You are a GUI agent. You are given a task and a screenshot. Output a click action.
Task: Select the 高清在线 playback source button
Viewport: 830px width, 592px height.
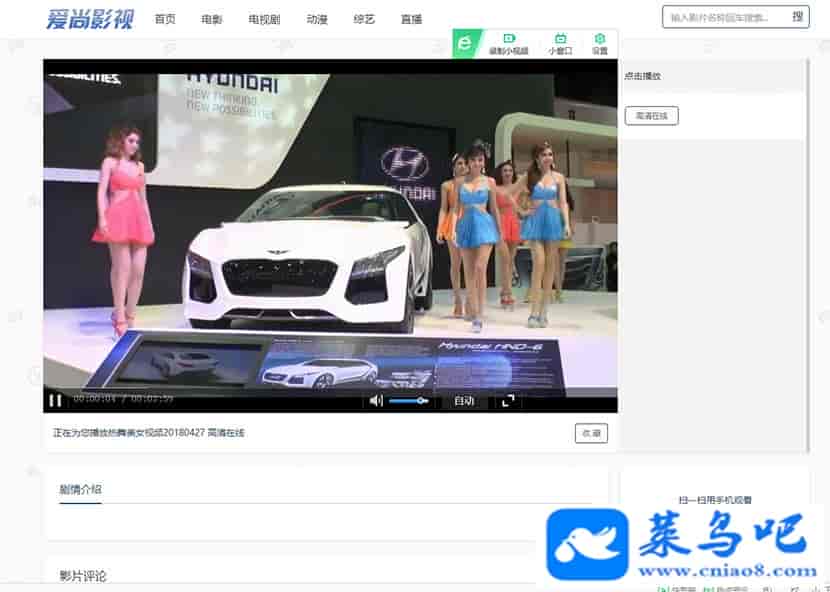651,116
